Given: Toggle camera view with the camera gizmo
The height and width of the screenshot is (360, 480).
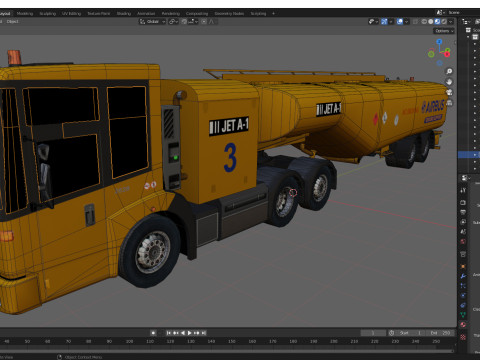Looking at the screenshot, I should point(449,92).
